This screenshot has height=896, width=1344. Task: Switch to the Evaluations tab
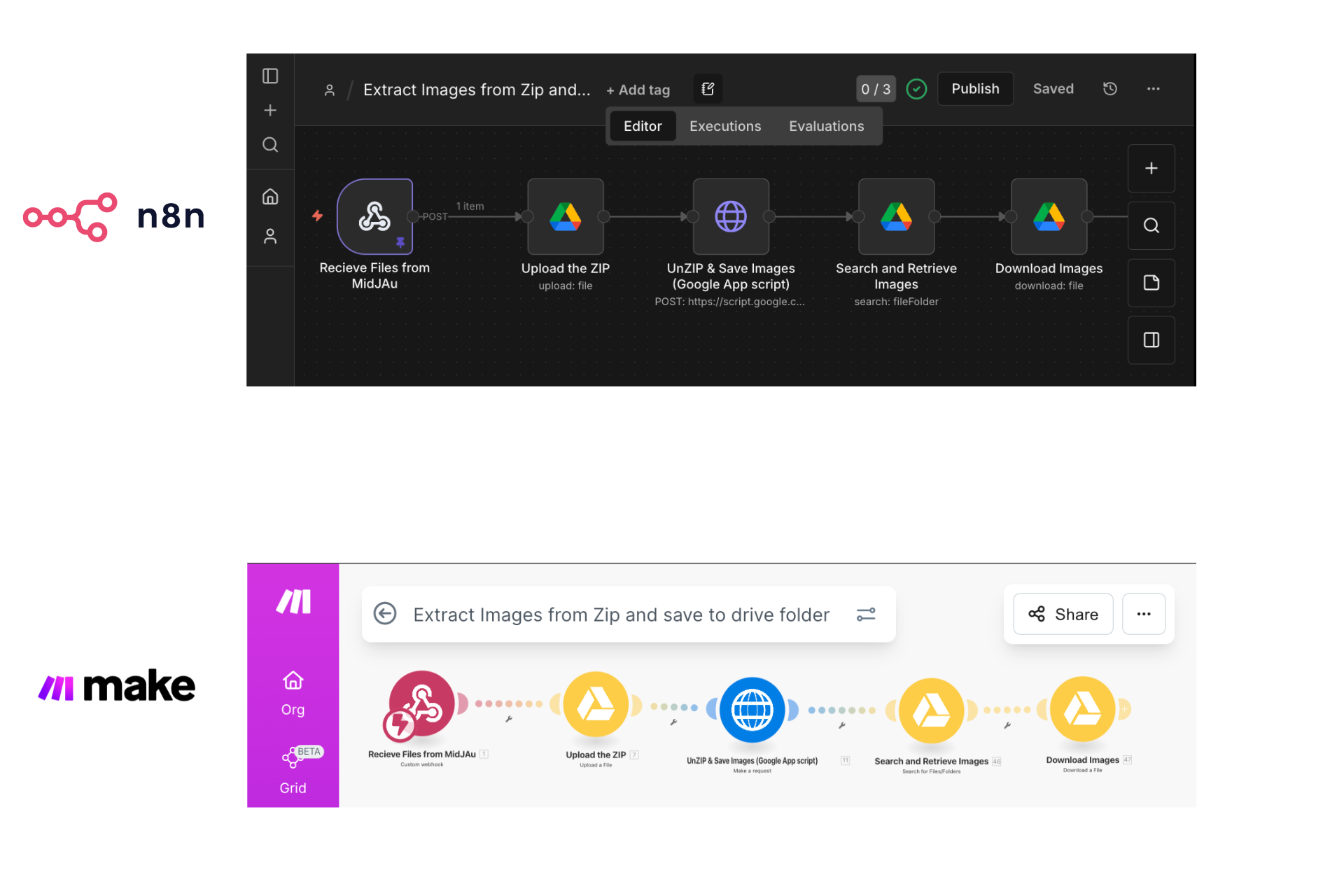pos(826,126)
